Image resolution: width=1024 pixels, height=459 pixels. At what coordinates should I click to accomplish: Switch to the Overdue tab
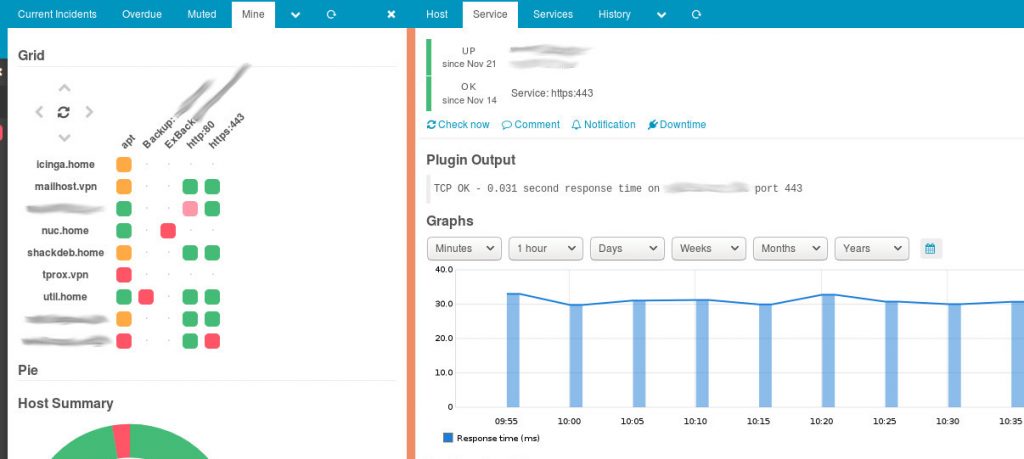(142, 14)
